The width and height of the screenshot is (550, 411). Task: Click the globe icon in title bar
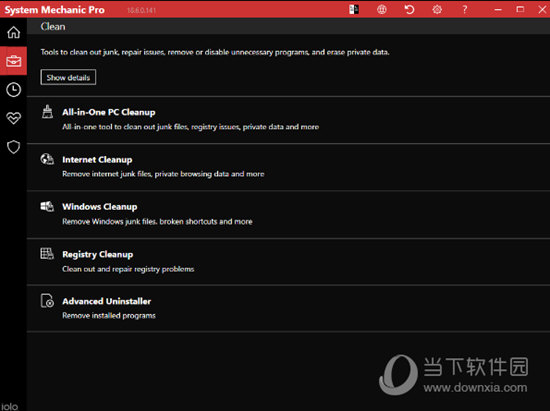click(382, 9)
